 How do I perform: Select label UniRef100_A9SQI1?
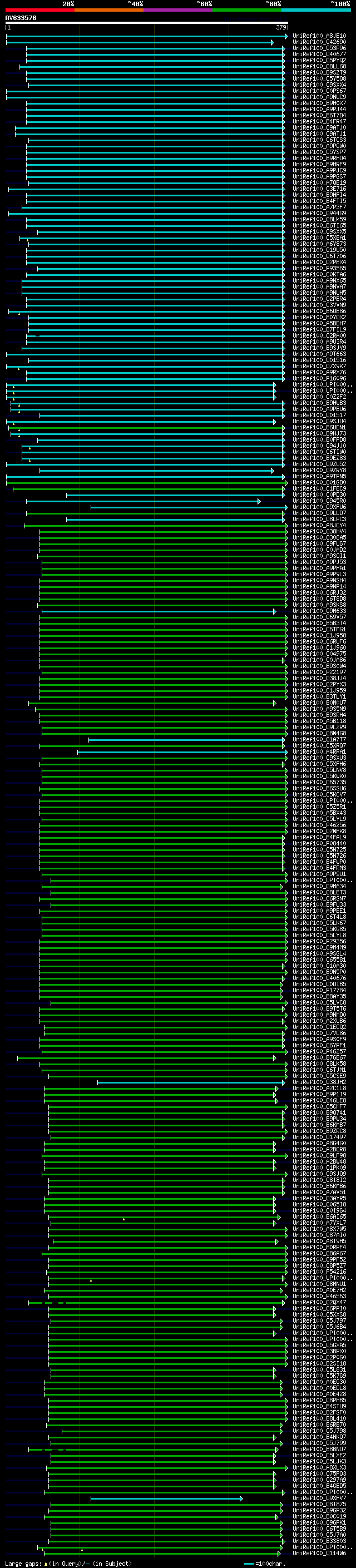click(x=319, y=556)
